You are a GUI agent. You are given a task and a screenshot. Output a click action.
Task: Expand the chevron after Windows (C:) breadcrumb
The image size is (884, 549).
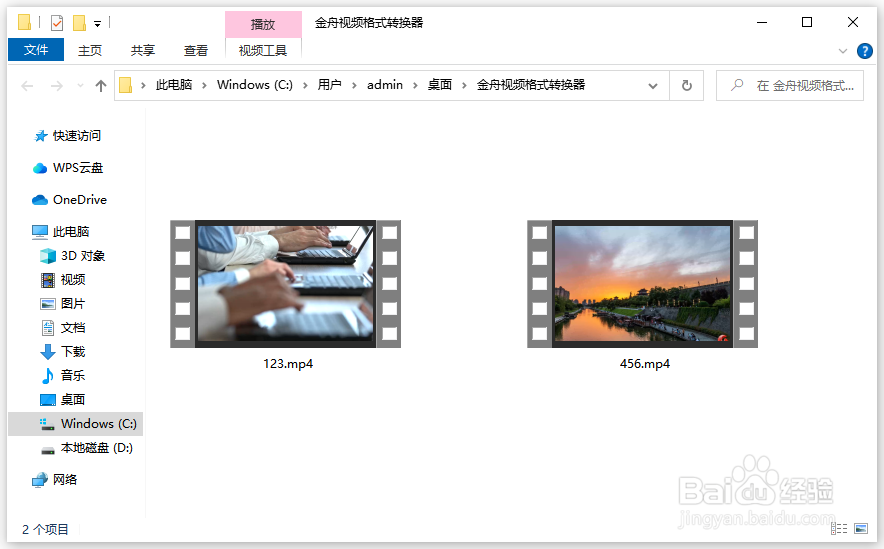pos(305,86)
